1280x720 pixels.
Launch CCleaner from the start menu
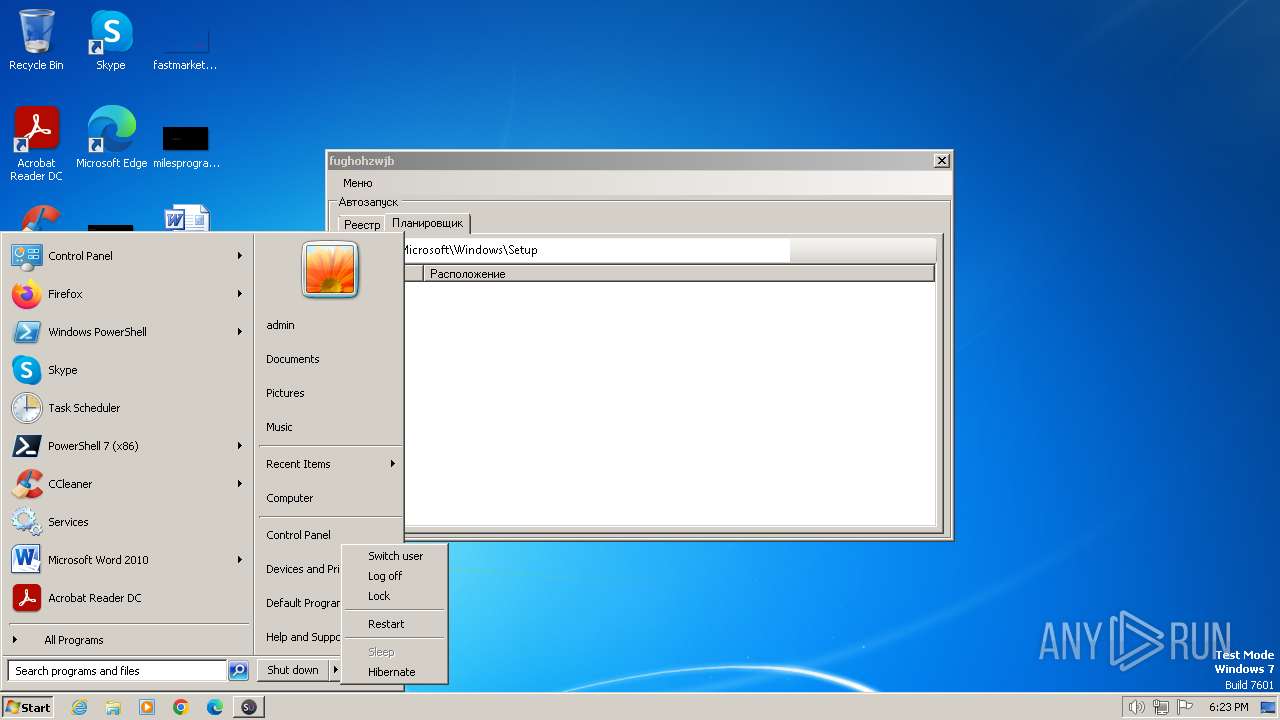click(x=127, y=484)
